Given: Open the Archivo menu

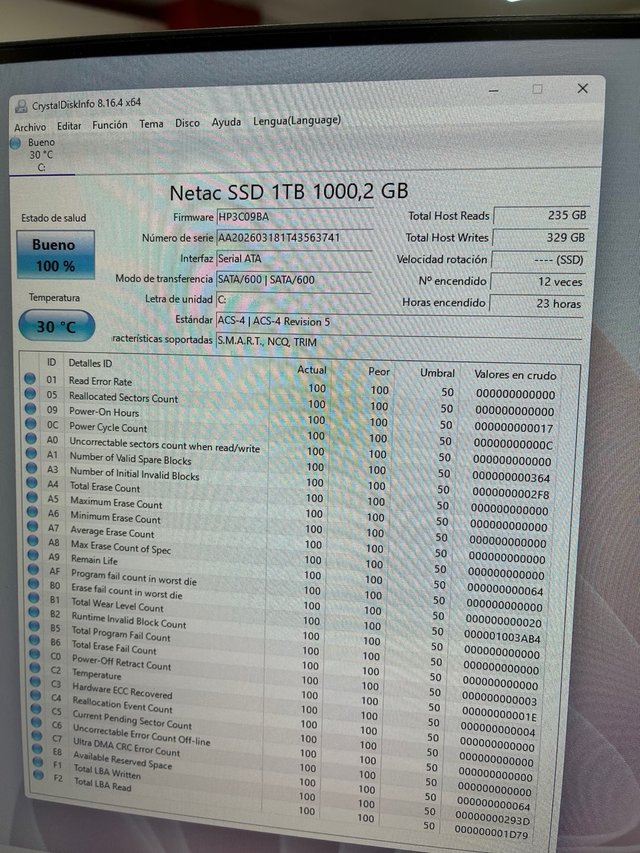Looking at the screenshot, I should pos(30,127).
